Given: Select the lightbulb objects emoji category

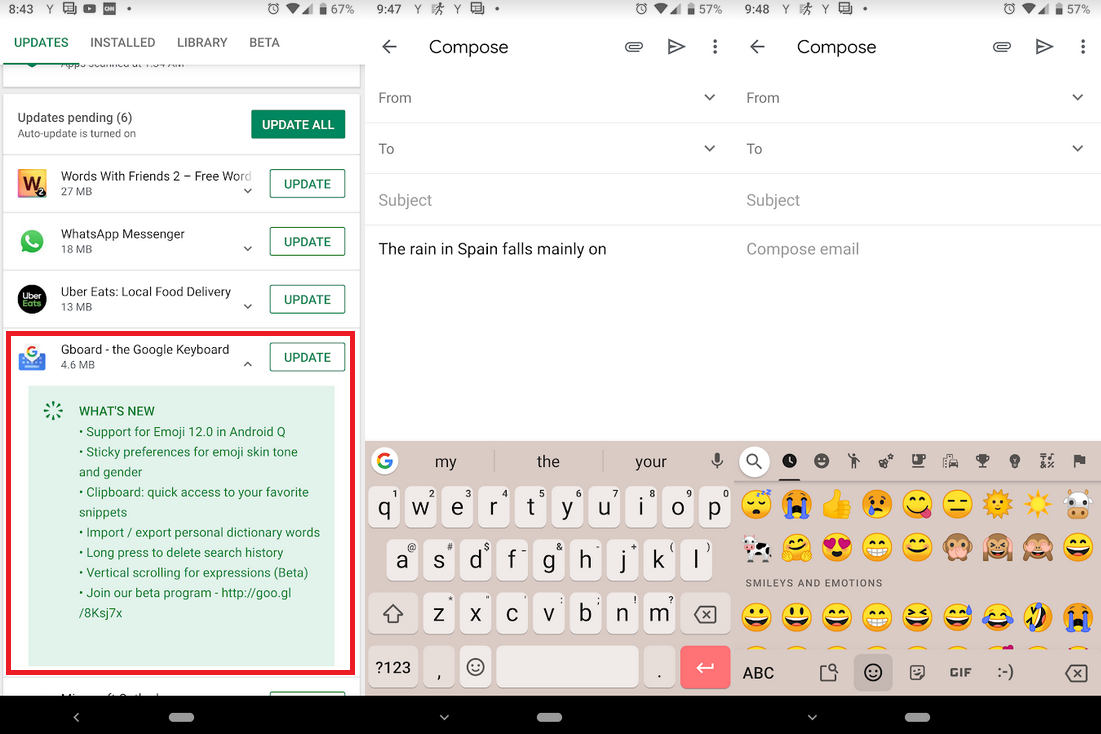Looking at the screenshot, I should [x=1015, y=461].
